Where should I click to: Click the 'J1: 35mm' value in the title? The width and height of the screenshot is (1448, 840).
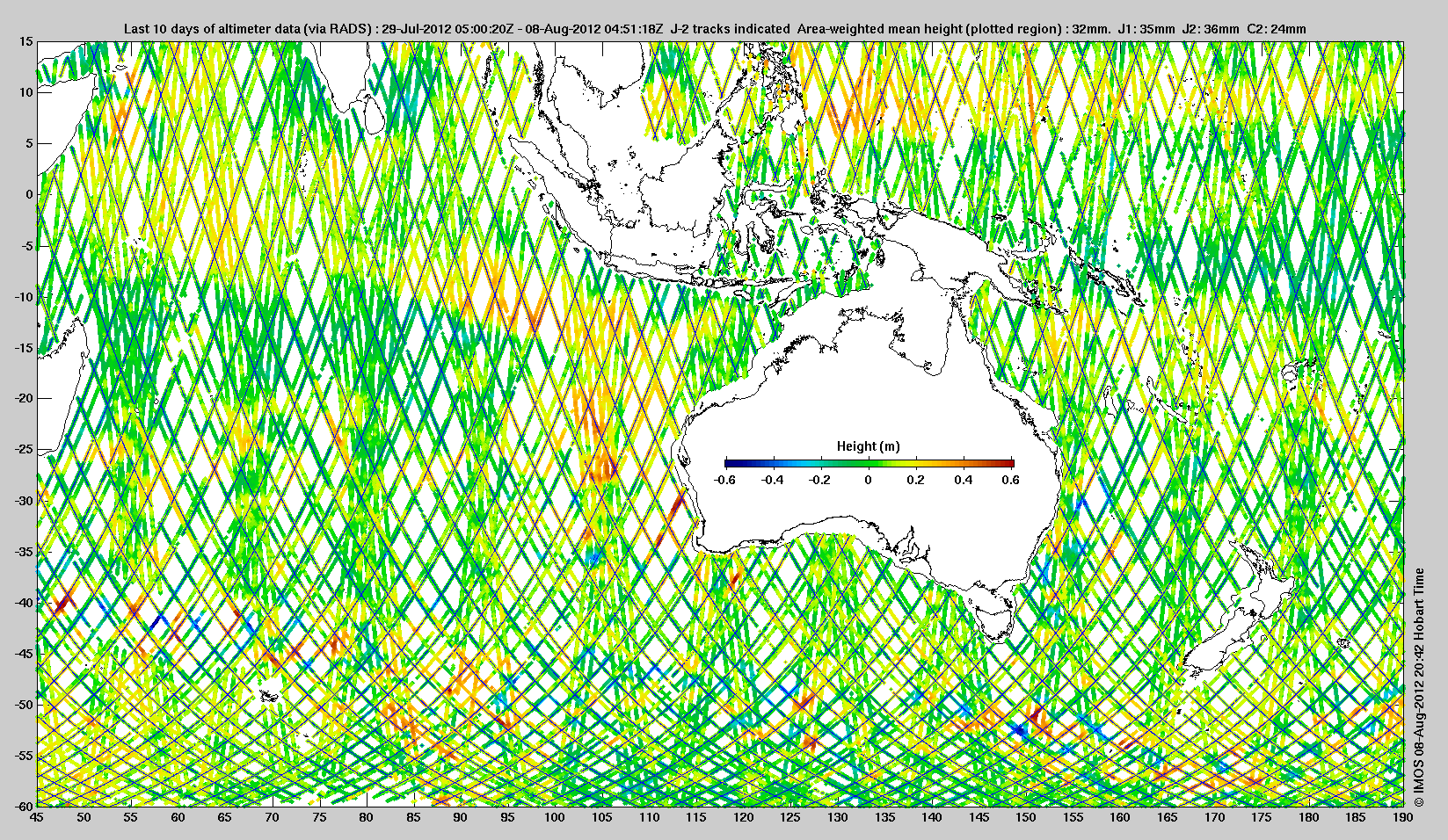[1146, 29]
